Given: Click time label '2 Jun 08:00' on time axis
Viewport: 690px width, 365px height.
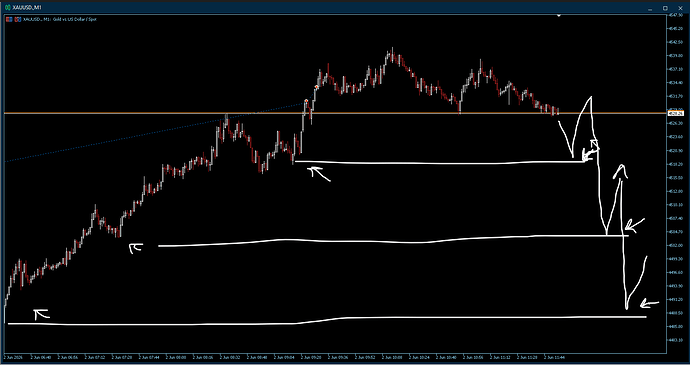Looking at the screenshot, I should 176,358.
